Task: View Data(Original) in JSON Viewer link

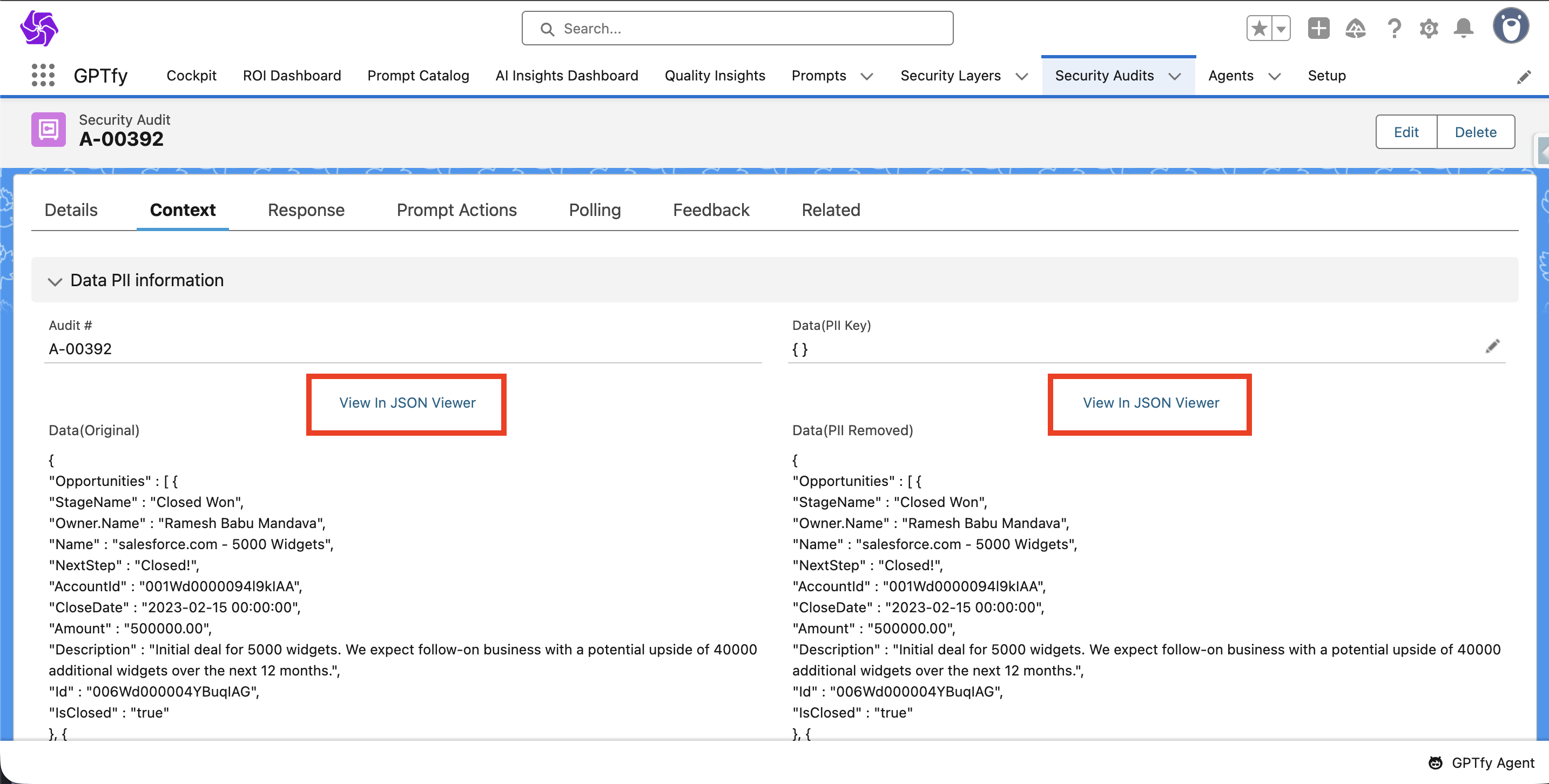Action: pos(407,403)
